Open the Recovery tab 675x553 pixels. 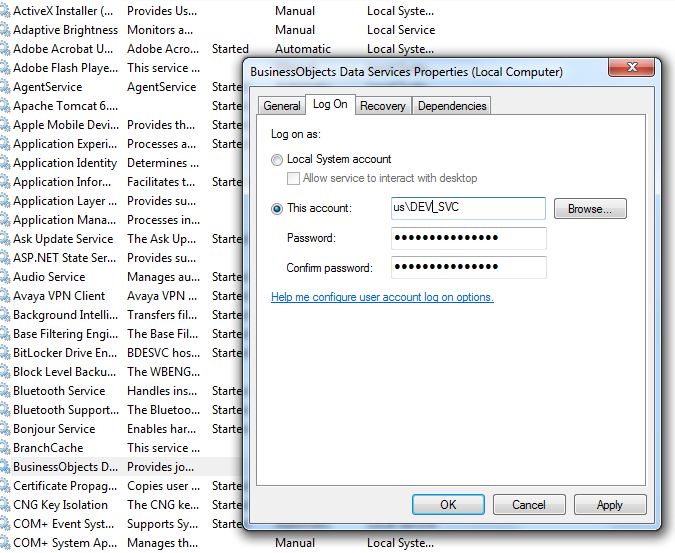[x=383, y=106]
